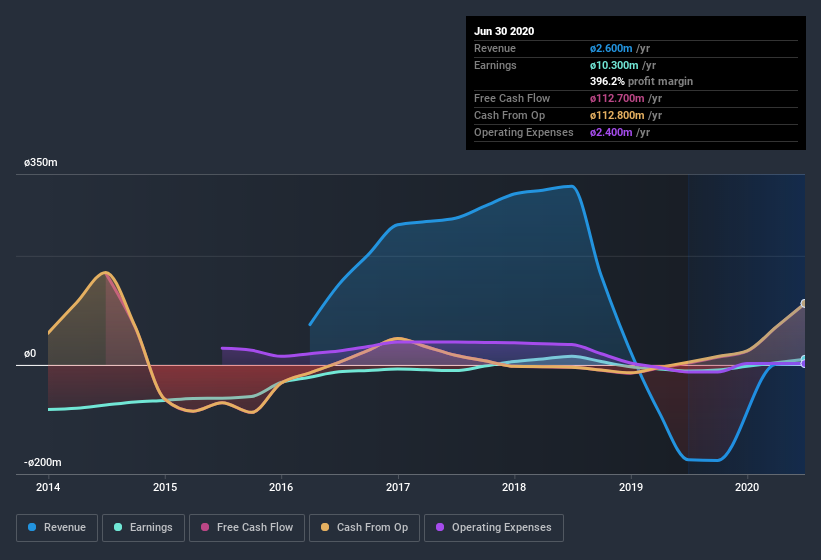Click the -ø200m y-axis label

click(43, 463)
